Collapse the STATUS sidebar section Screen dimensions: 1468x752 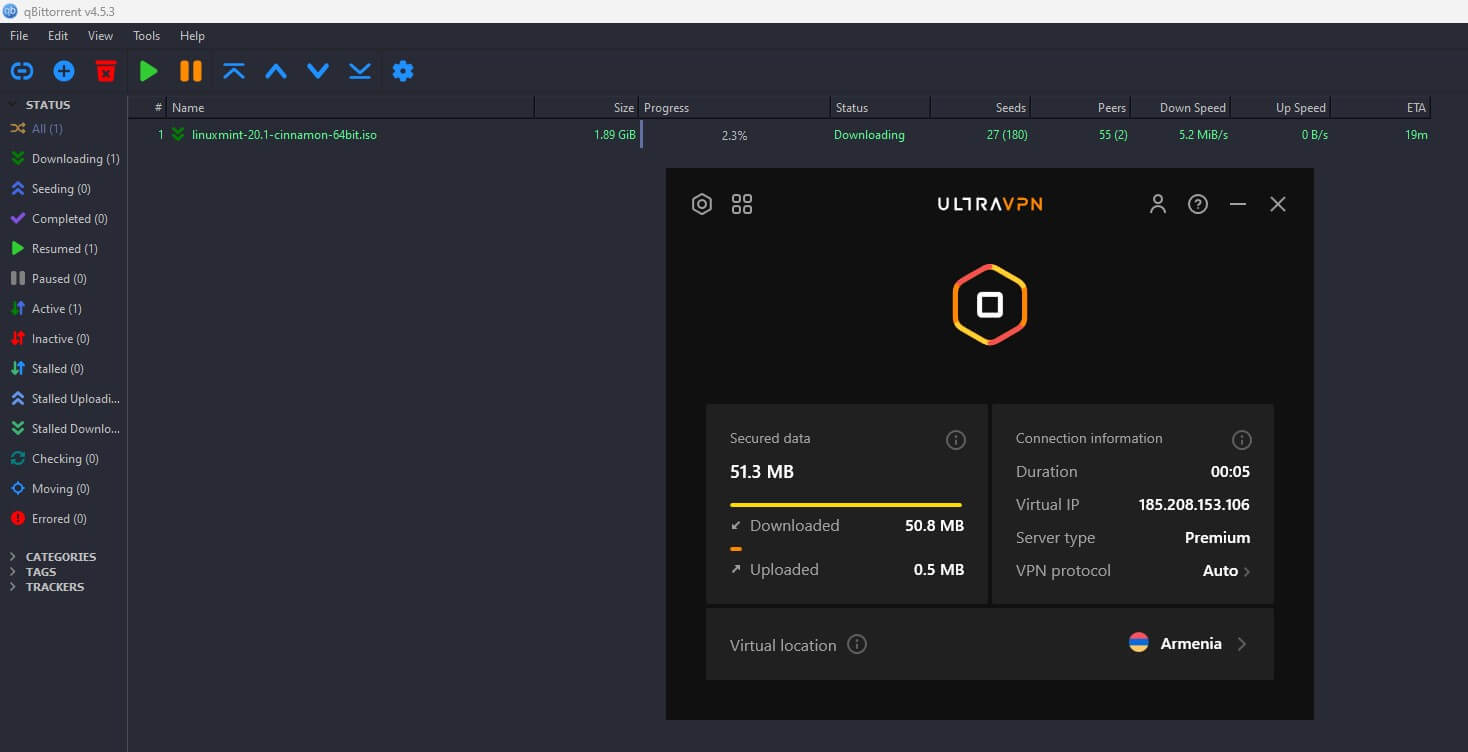[x=13, y=104]
